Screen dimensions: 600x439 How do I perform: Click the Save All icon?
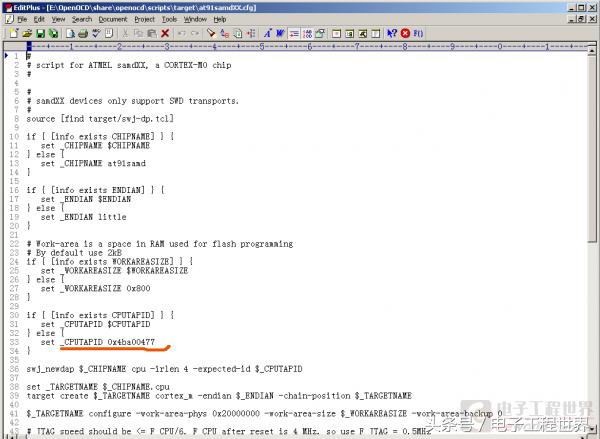54,33
